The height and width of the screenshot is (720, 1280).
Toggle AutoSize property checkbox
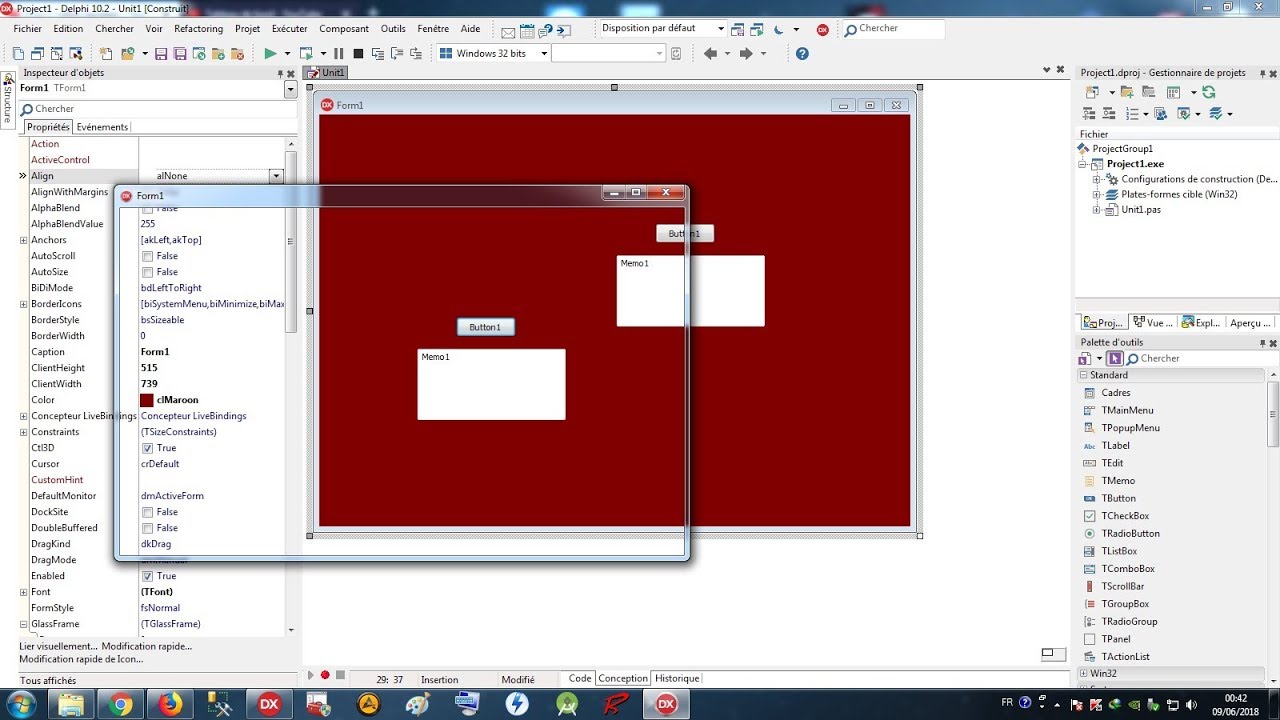(x=147, y=272)
